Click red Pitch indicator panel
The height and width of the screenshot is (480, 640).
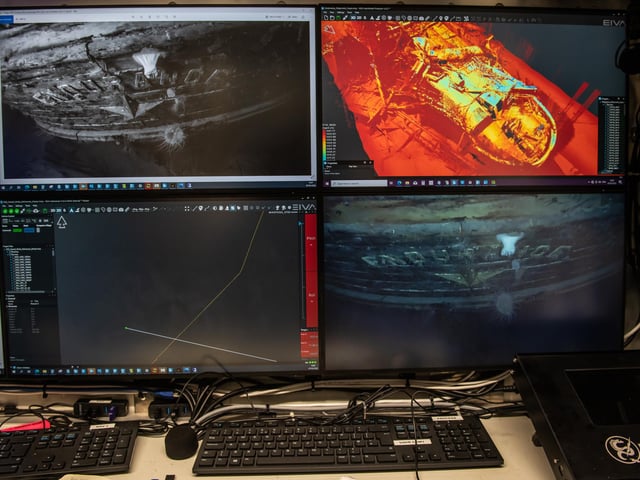point(311,242)
